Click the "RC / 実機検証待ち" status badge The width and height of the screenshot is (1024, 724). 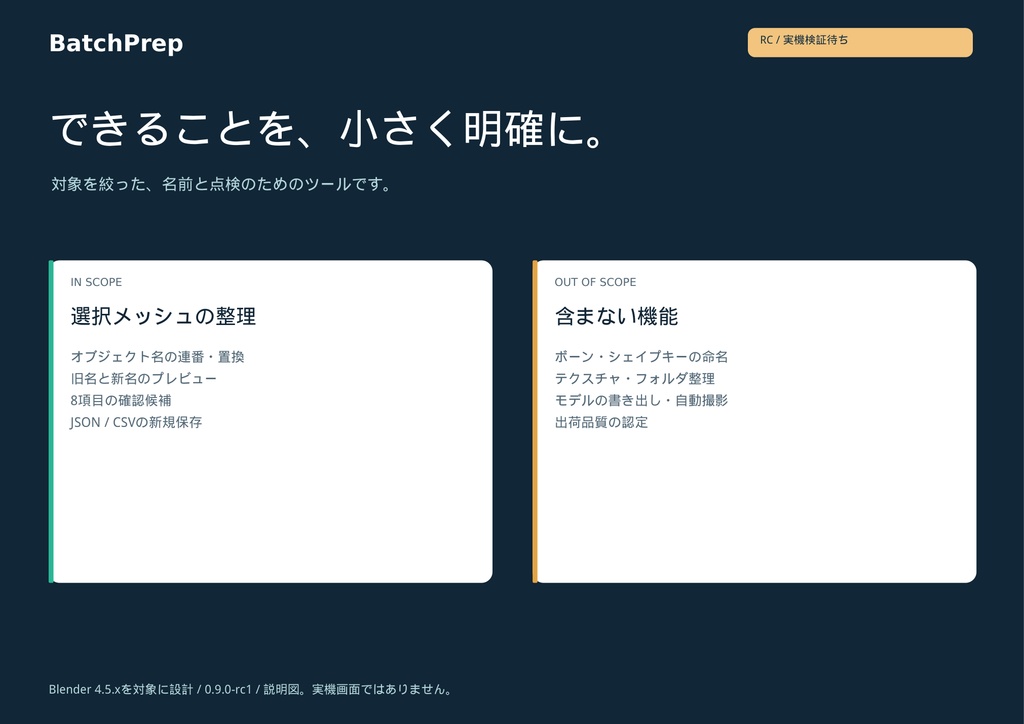[x=860, y=42]
